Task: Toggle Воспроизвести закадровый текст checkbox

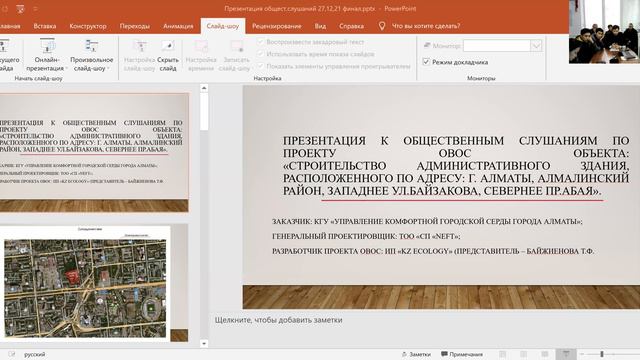Action: click(x=260, y=42)
